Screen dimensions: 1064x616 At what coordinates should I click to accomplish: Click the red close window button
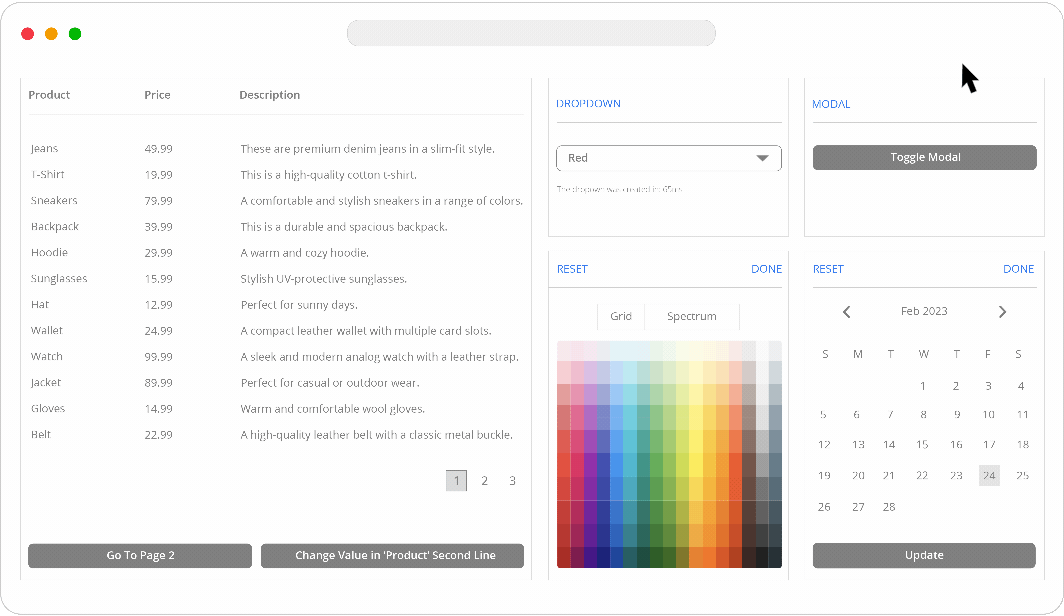[x=28, y=34]
